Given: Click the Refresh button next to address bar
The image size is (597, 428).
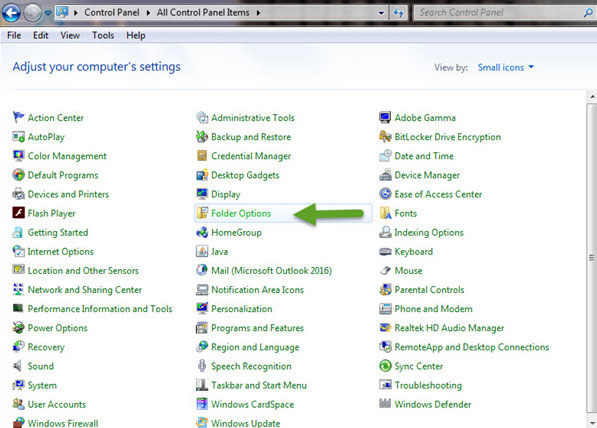Looking at the screenshot, I should click(399, 13).
